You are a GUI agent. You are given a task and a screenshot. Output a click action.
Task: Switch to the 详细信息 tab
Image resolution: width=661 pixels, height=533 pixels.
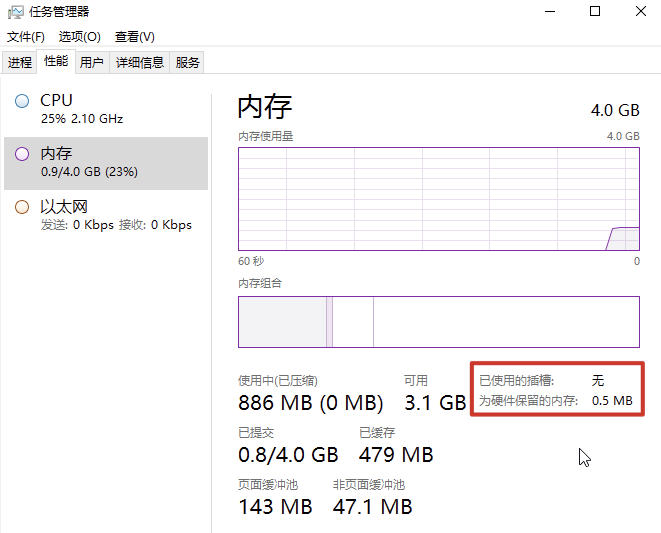(140, 62)
